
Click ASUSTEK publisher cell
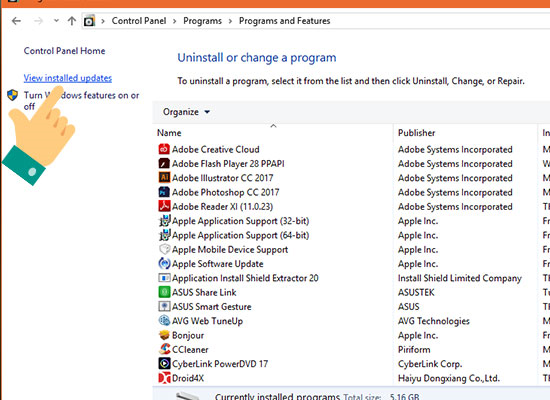pyautogui.click(x=416, y=292)
